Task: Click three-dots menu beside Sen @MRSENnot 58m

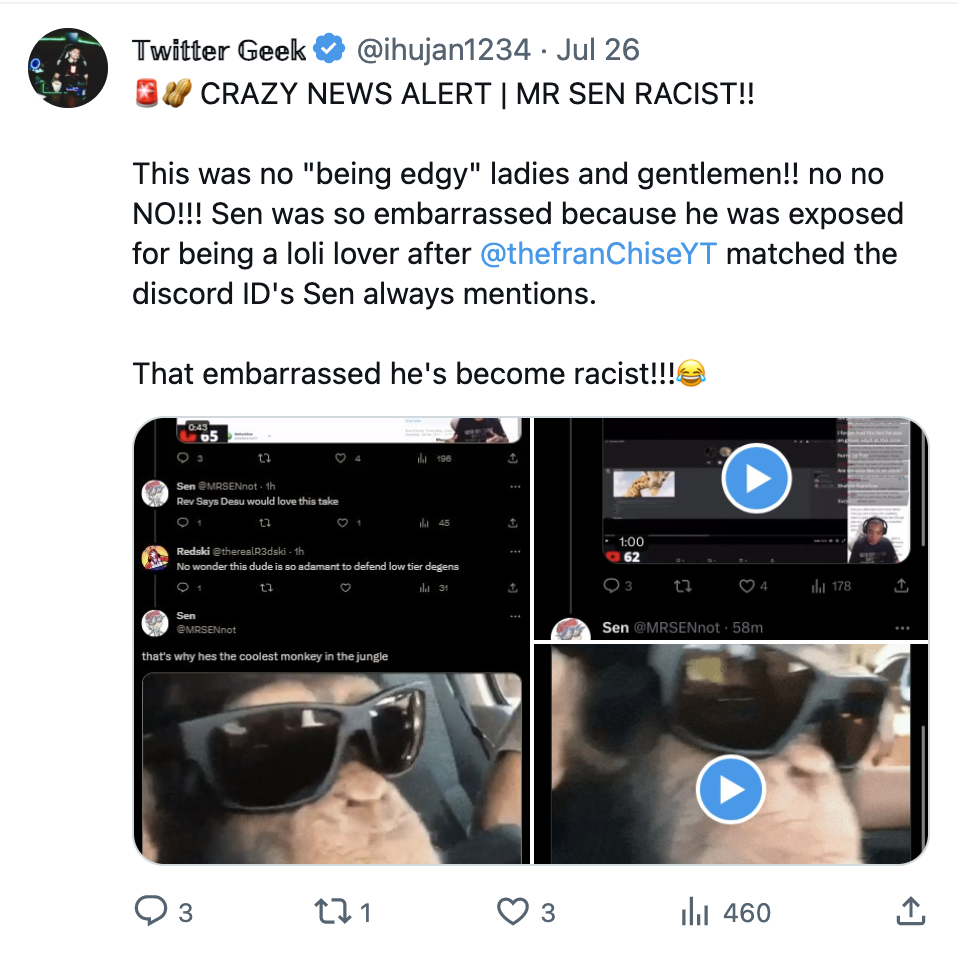Action: click(903, 628)
